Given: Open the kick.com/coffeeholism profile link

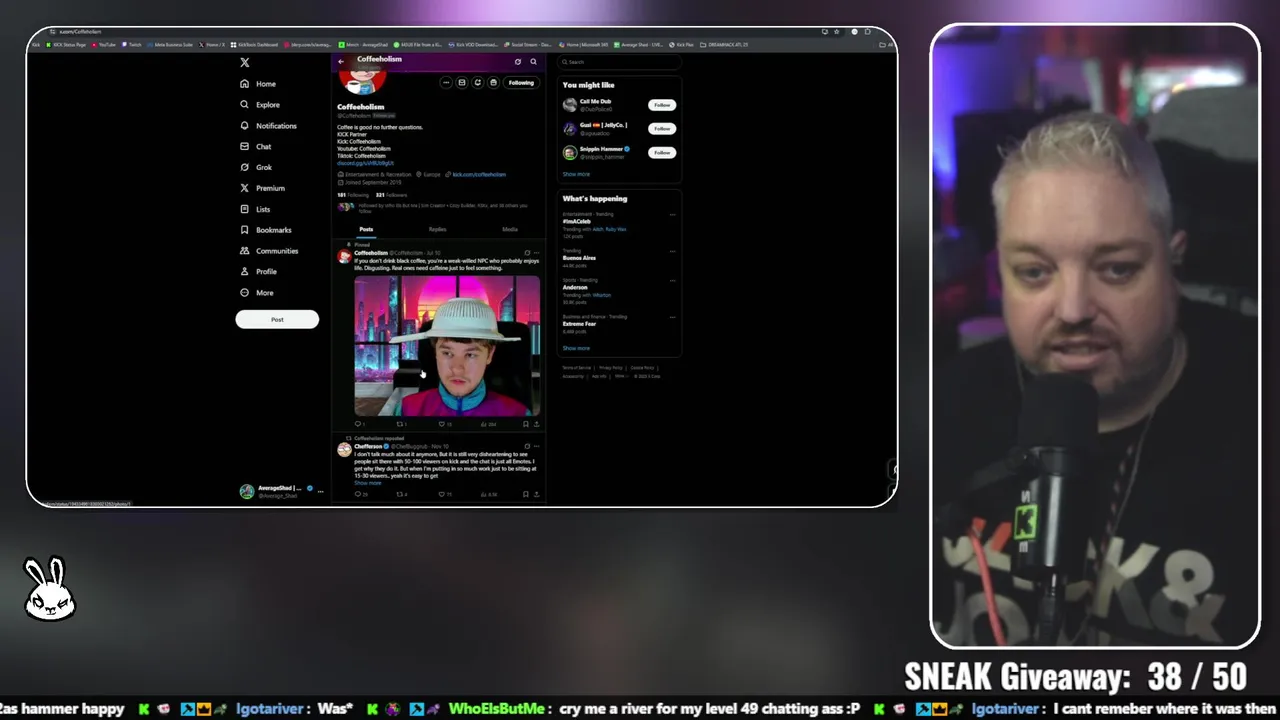Looking at the screenshot, I should [x=479, y=175].
